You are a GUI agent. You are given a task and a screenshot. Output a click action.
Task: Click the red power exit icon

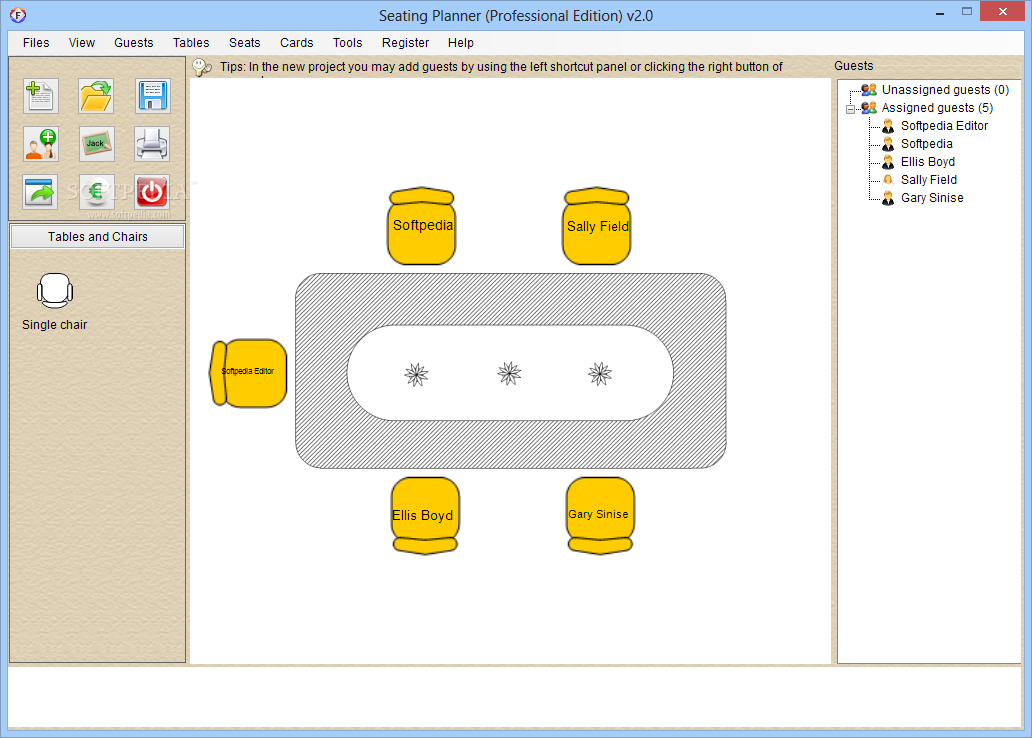point(152,192)
